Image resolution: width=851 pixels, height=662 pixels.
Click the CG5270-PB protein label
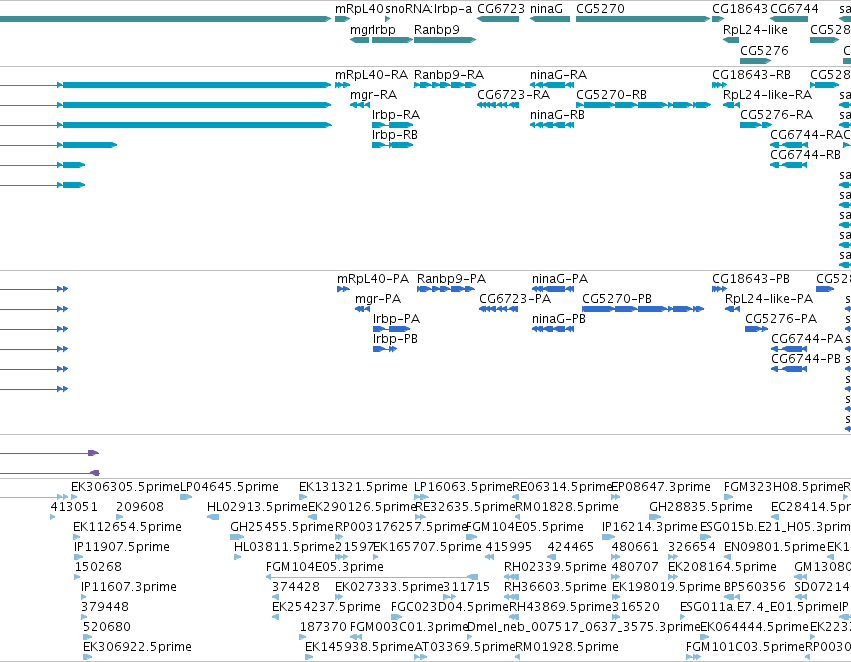click(x=617, y=298)
